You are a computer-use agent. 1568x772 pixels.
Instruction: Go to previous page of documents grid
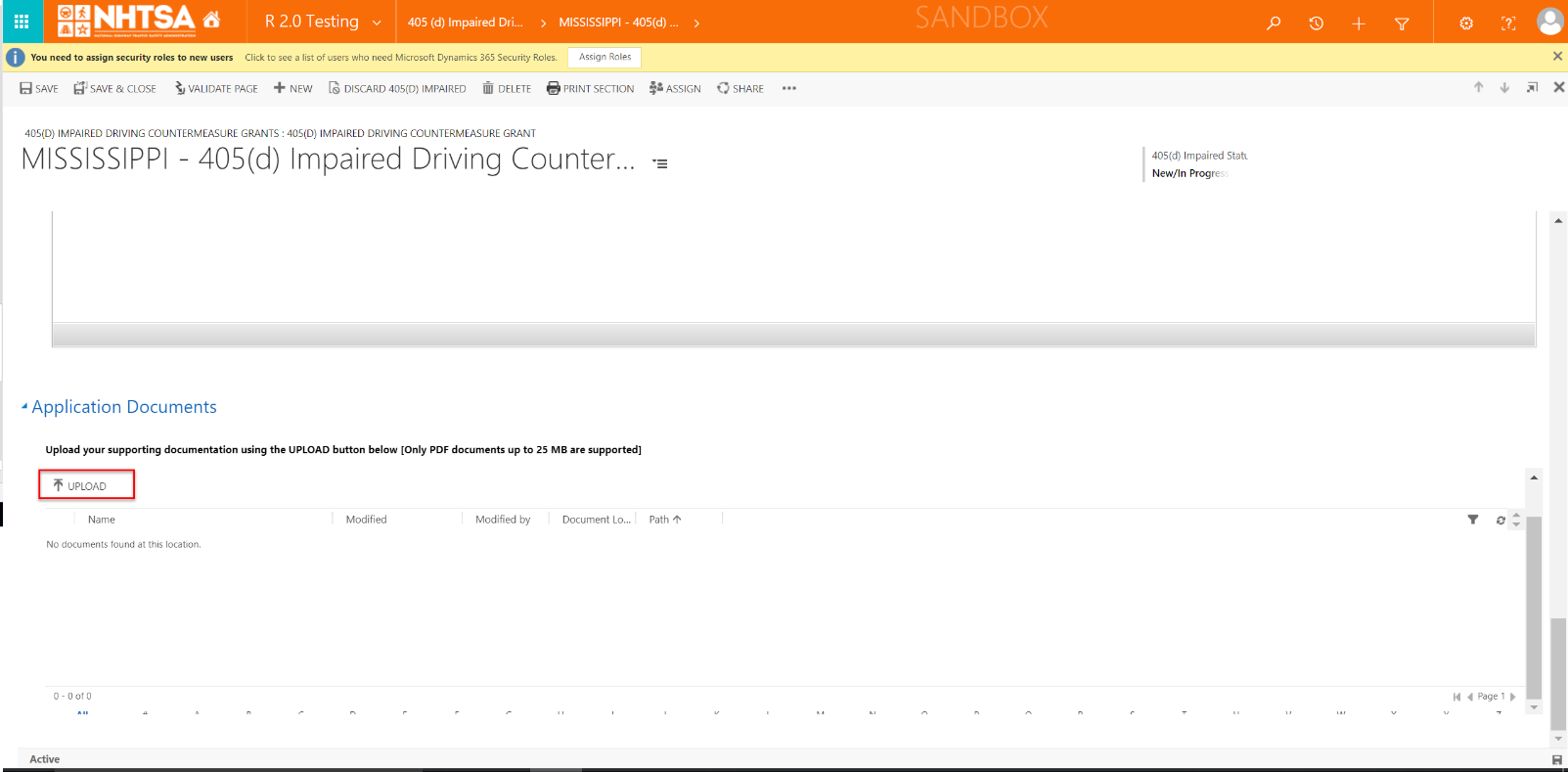(1470, 697)
